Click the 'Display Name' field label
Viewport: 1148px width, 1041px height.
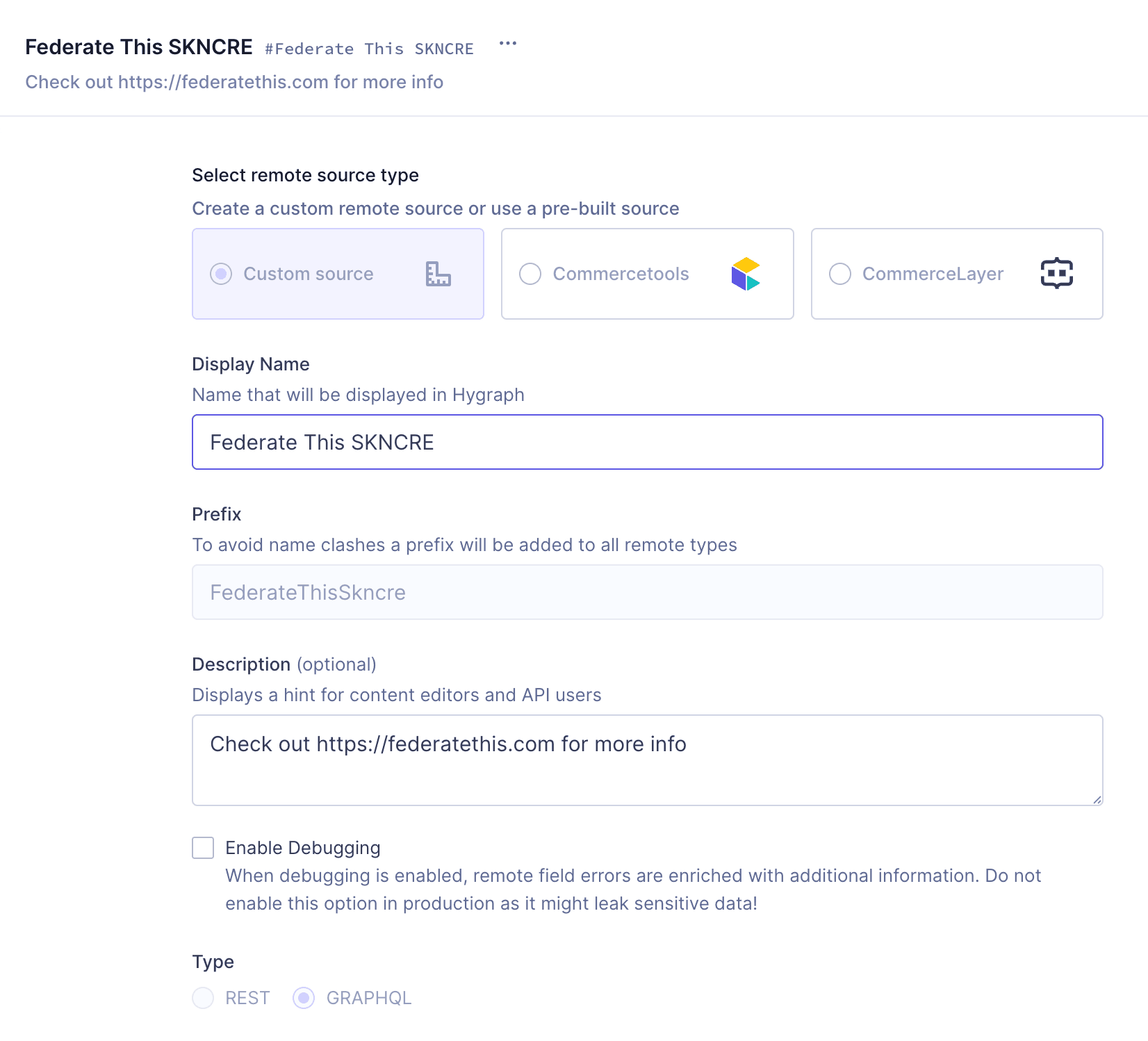pos(251,364)
